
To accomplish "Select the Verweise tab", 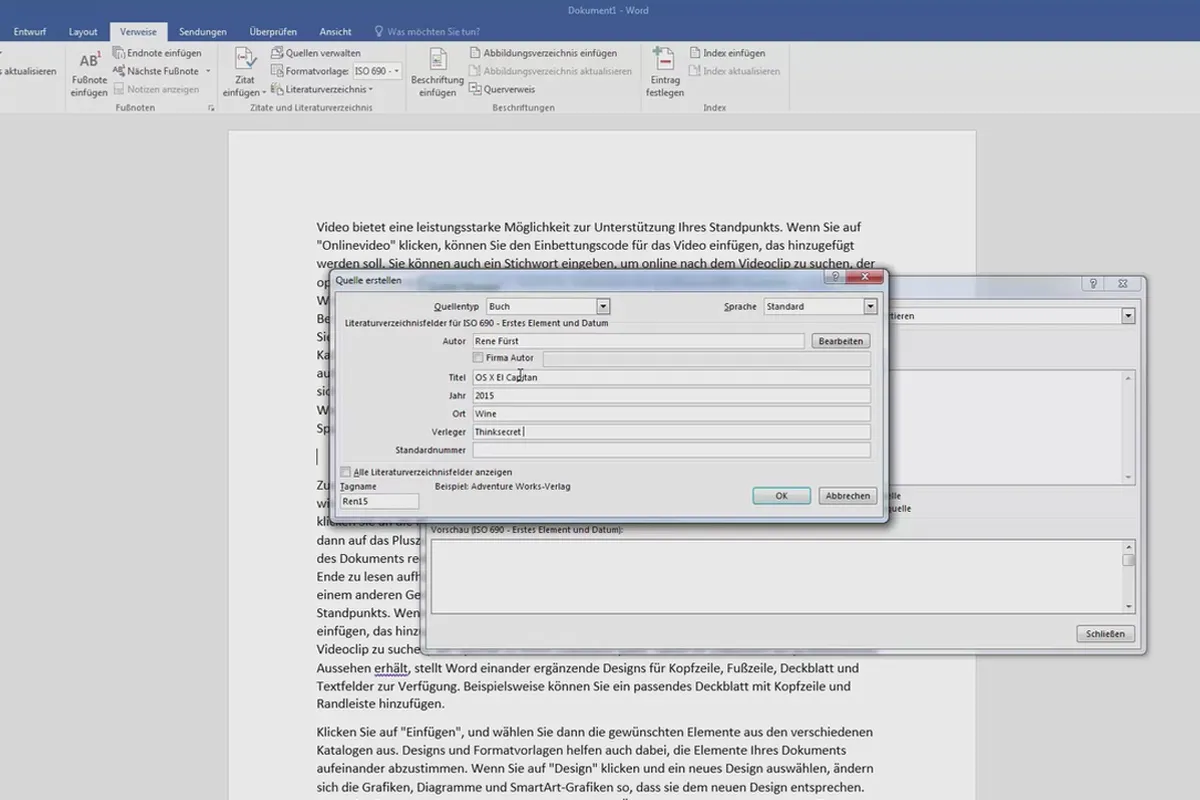I will pos(138,32).
